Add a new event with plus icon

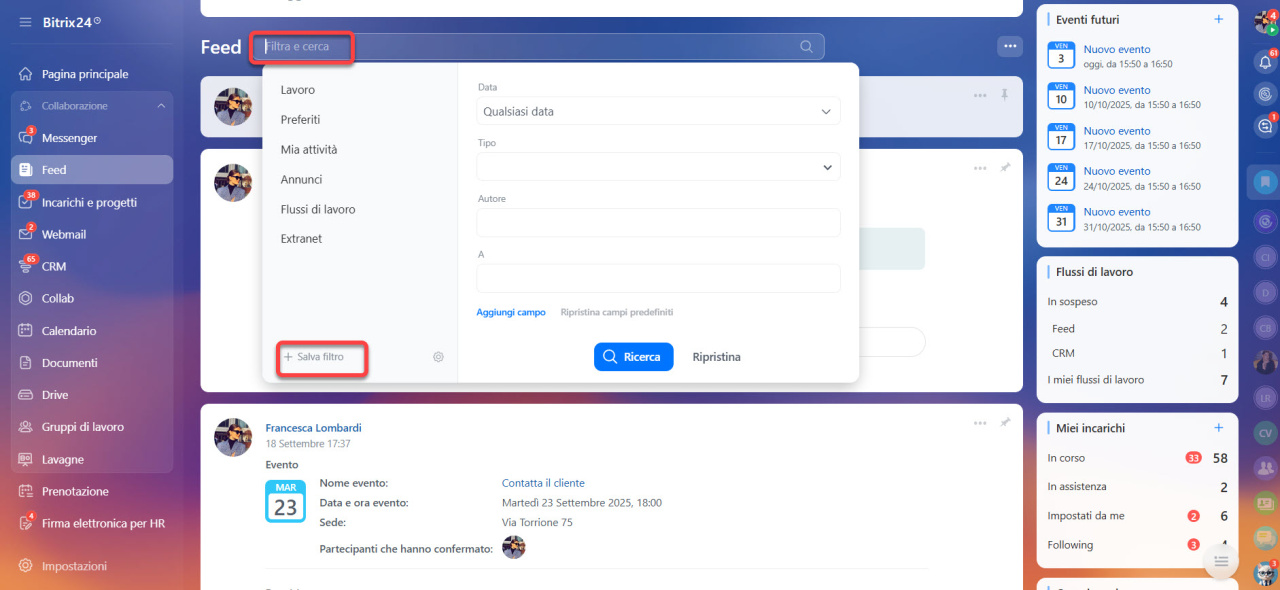1218,19
